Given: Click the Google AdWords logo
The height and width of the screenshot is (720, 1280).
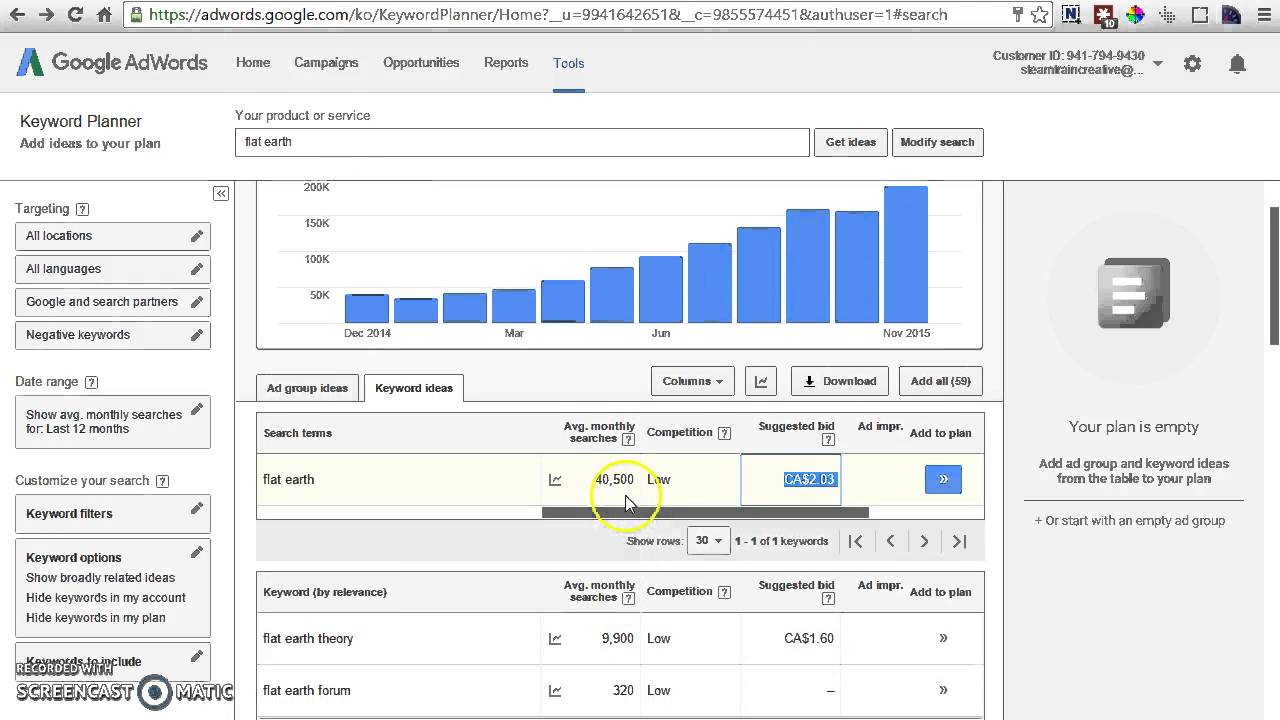Looking at the screenshot, I should pos(112,62).
